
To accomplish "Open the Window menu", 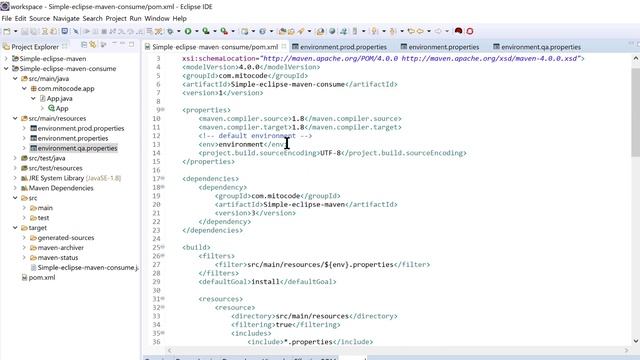I will (x=157, y=18).
